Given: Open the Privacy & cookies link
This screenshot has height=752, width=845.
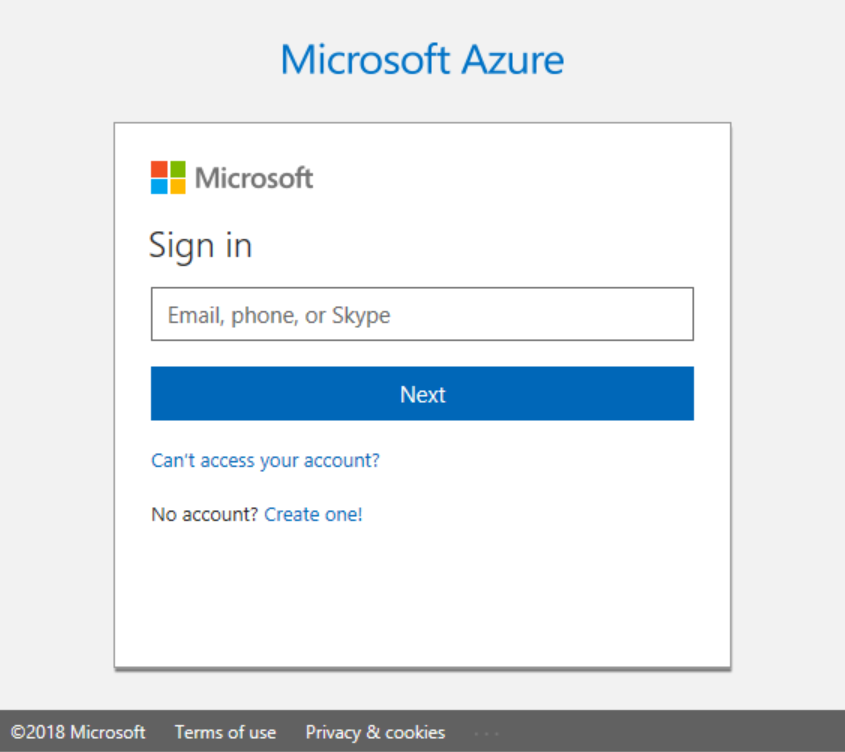Looking at the screenshot, I should [x=376, y=732].
